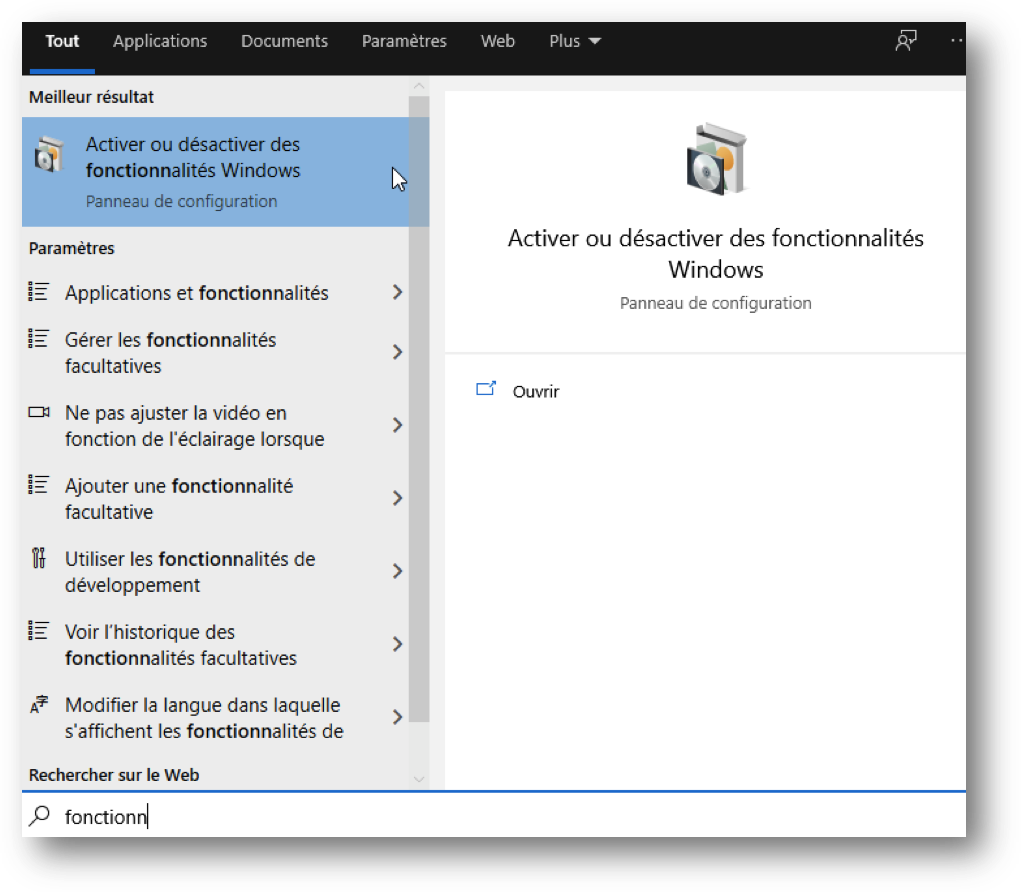This screenshot has width=1021, height=892.
Task: Open the Plus dropdown filter
Action: (x=574, y=41)
